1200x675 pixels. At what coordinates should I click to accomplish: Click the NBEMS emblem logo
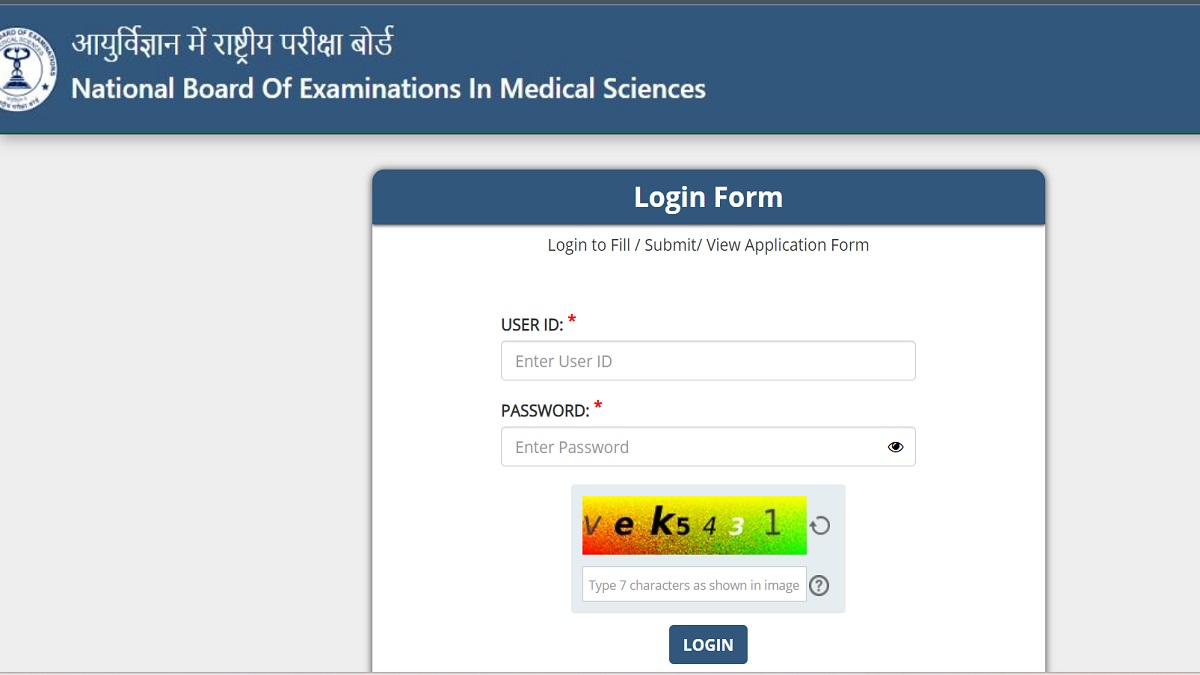click(25, 68)
